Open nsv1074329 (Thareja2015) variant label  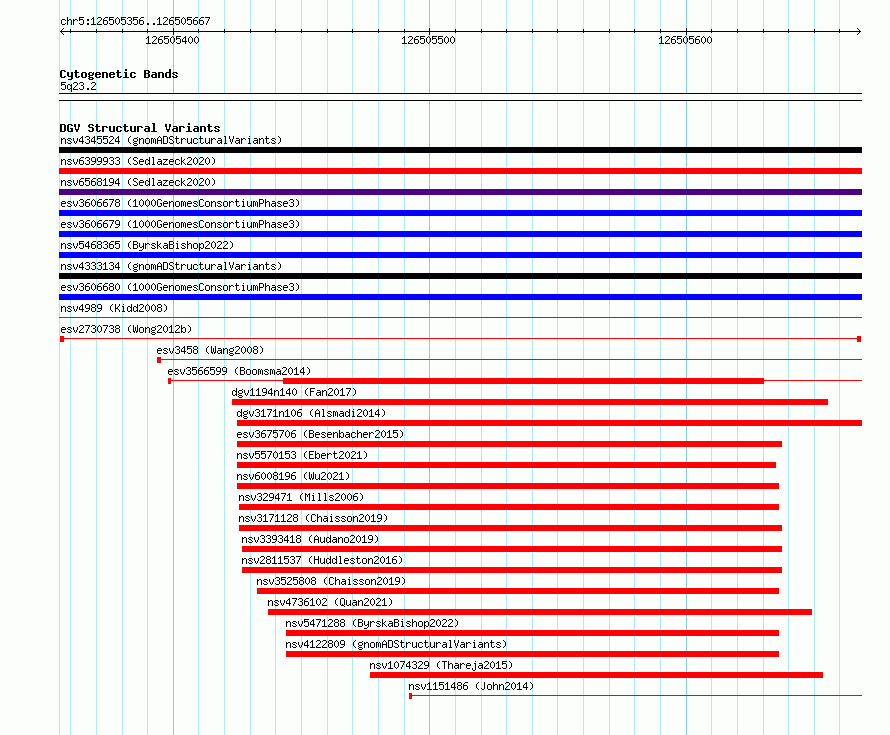[x=441, y=665]
